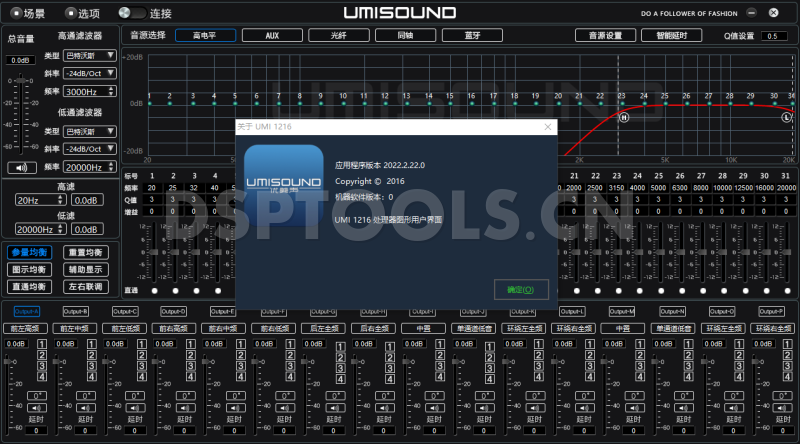800x444 pixels.
Task: Click the 确定(O) button in About dialog
Action: click(x=521, y=289)
